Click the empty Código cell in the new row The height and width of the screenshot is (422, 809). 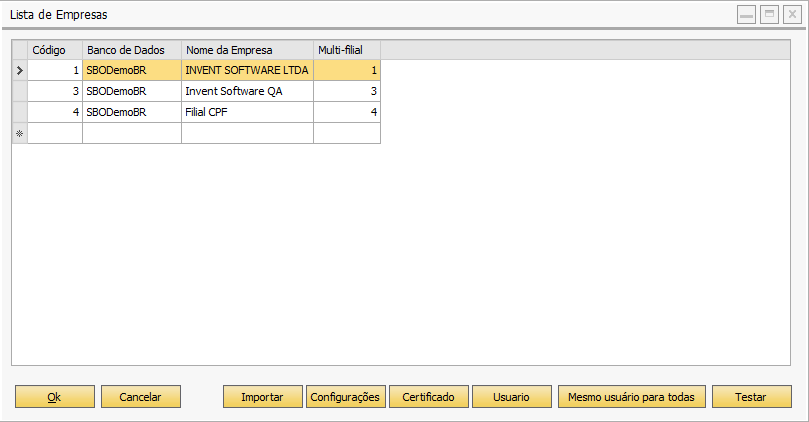(x=55, y=133)
